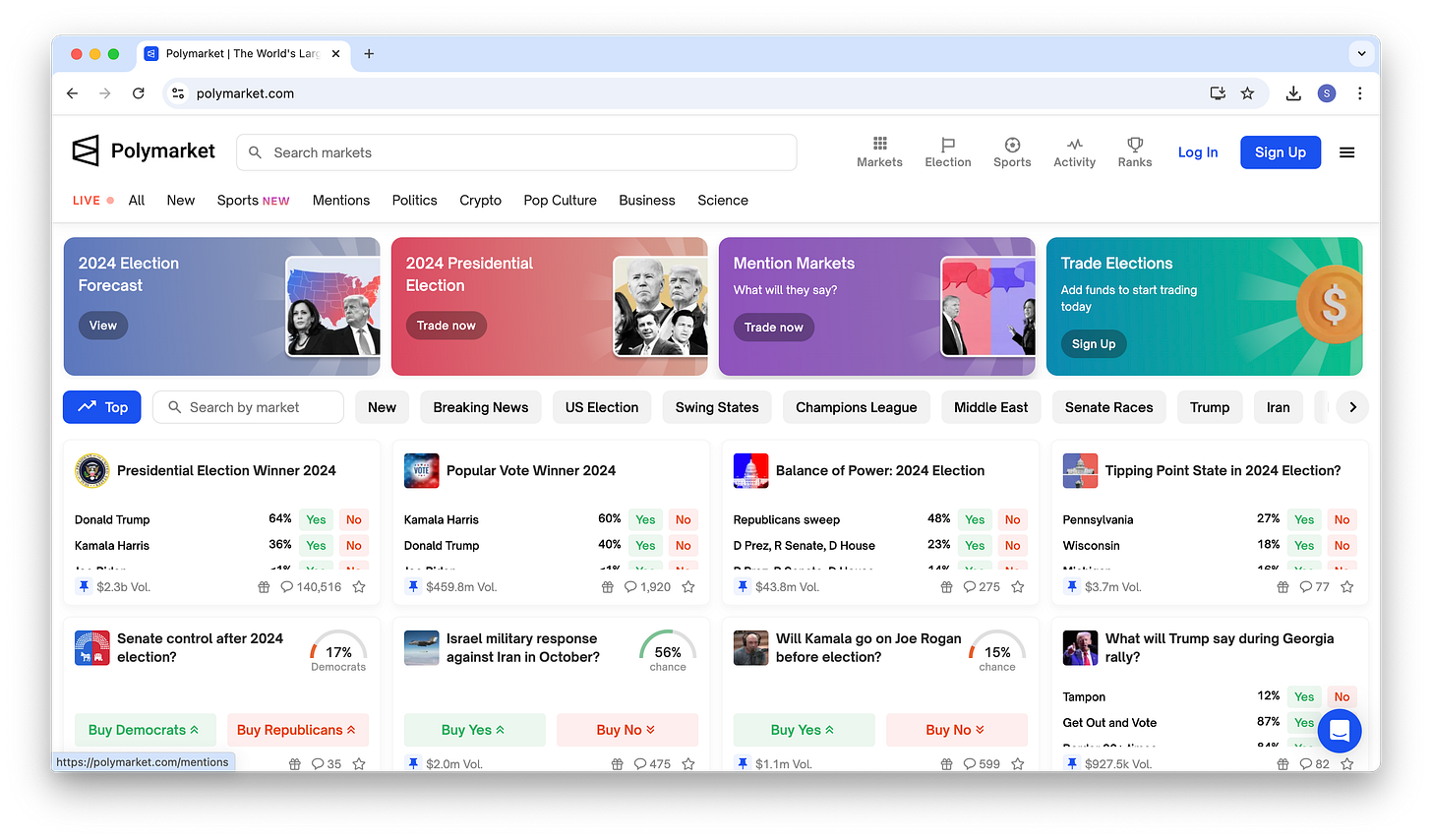The width and height of the screenshot is (1432, 840).
Task: Click the Log In link
Action: click(x=1198, y=152)
